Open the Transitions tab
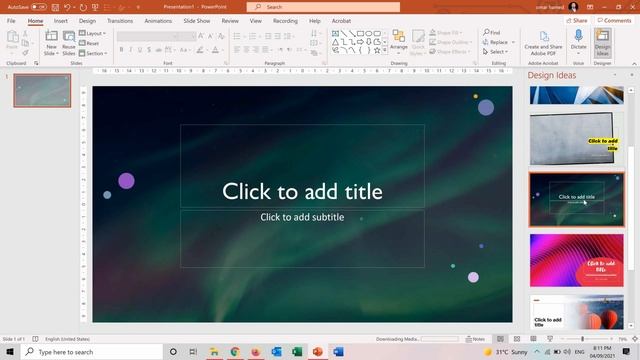Image resolution: width=640 pixels, height=360 pixels. coord(120,20)
